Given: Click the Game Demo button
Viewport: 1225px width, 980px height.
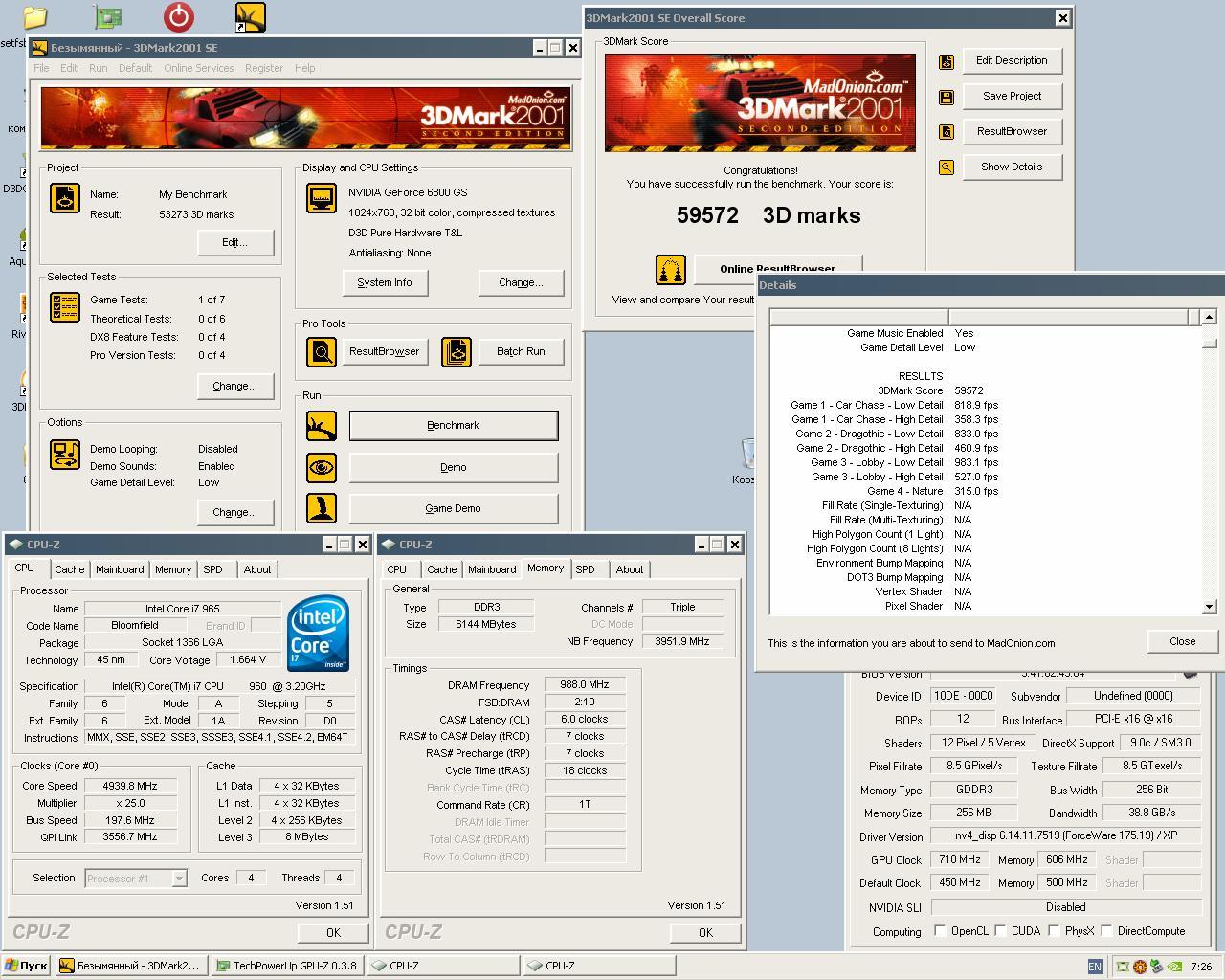Looking at the screenshot, I should tap(454, 508).
